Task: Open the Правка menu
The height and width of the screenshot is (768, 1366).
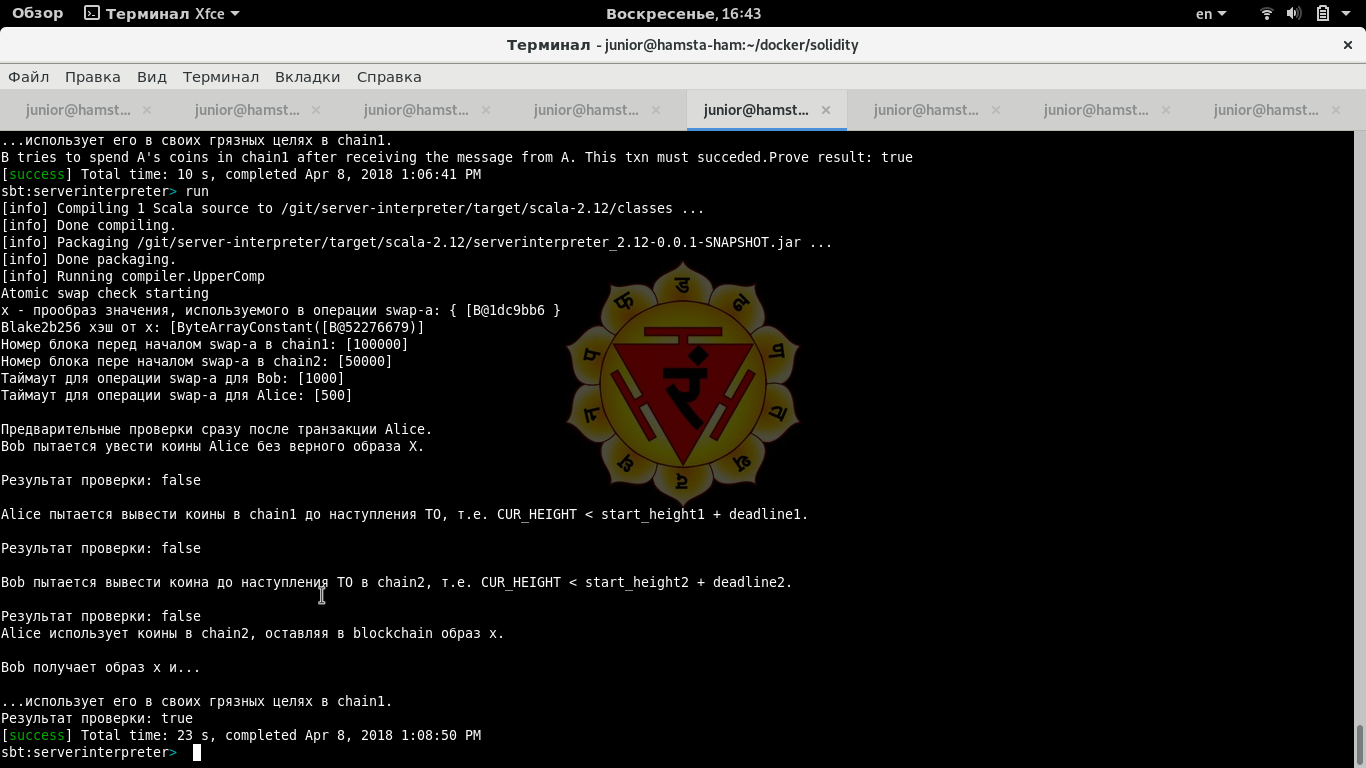Action: [x=93, y=77]
